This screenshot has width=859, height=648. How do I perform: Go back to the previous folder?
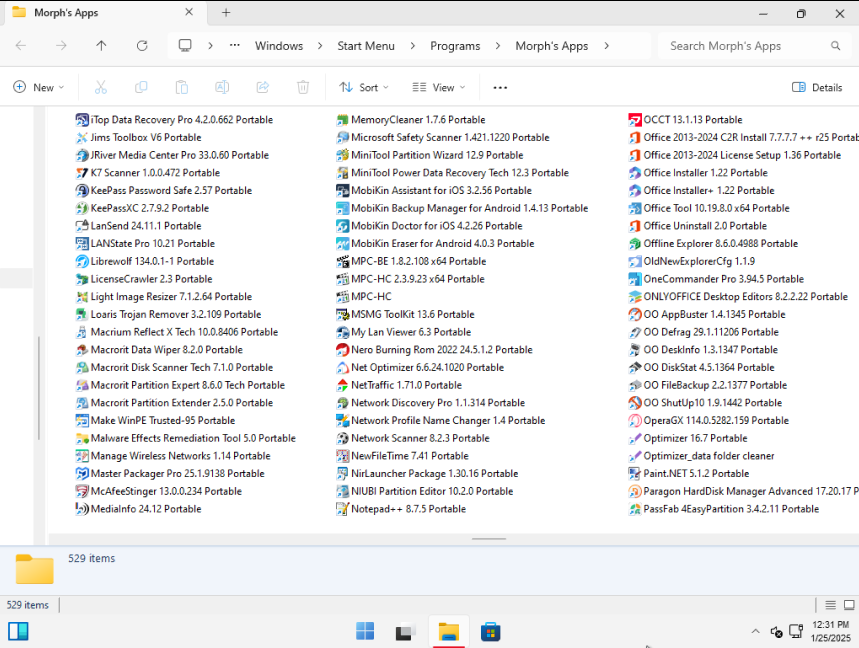coord(21,46)
